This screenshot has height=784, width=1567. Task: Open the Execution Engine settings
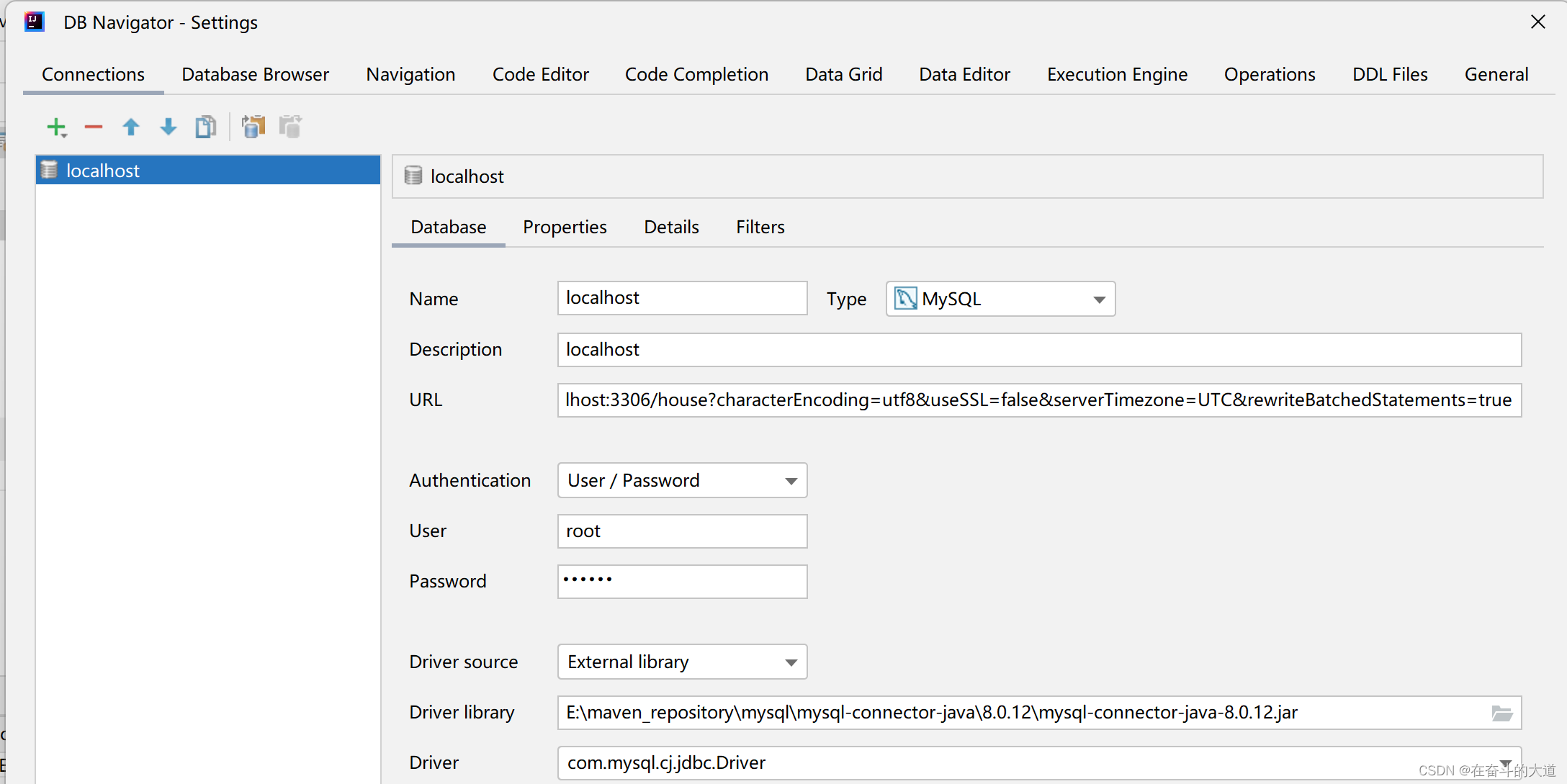(x=1116, y=74)
